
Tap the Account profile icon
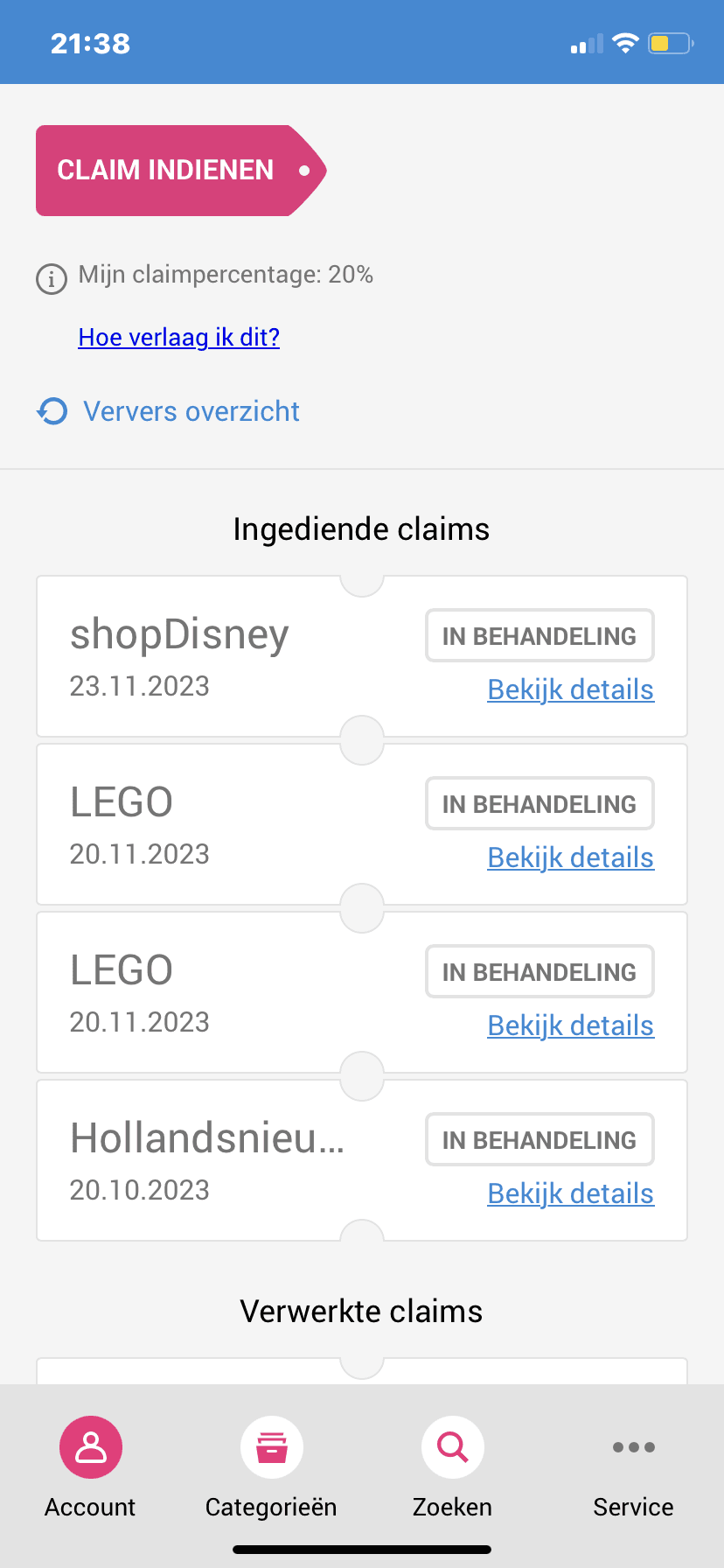coord(91,1447)
